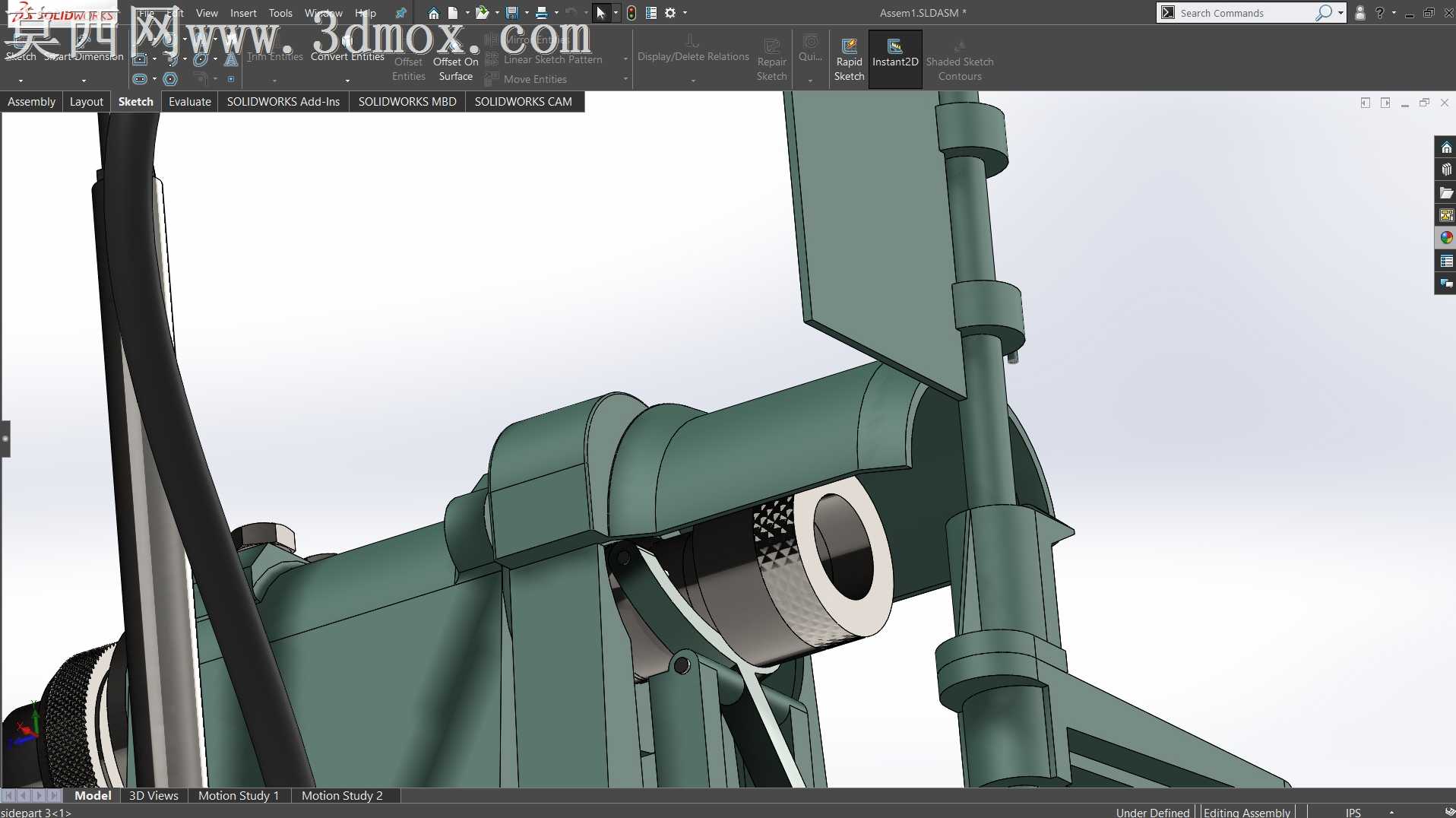The height and width of the screenshot is (818, 1456).
Task: Expand the Save button dropdown arrow
Action: click(x=527, y=13)
